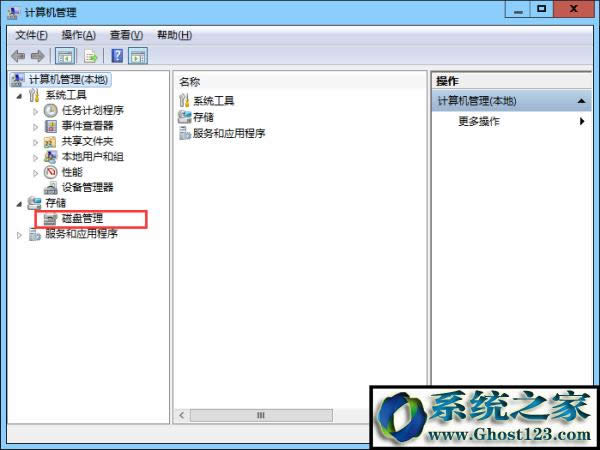600x450 pixels.
Task: Click 系统工具 icon in center list
Action: (x=184, y=100)
